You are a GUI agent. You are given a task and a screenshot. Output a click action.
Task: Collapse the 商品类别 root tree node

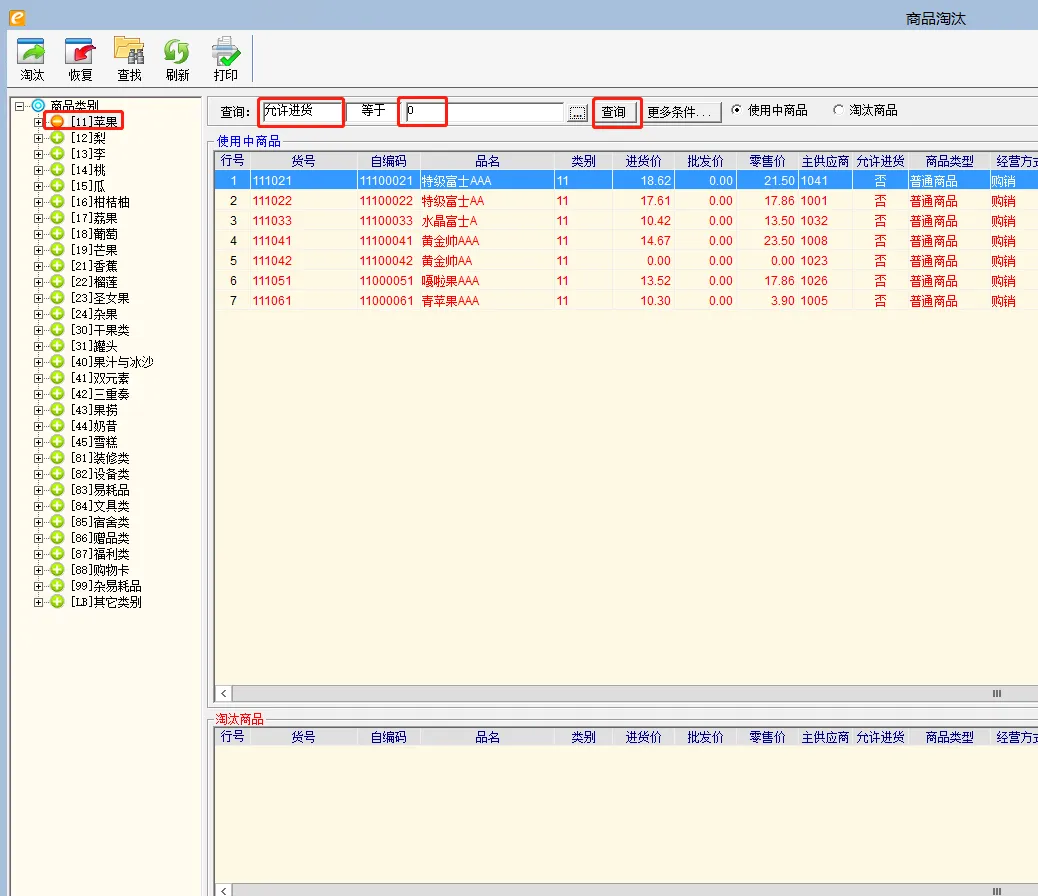[x=20, y=105]
